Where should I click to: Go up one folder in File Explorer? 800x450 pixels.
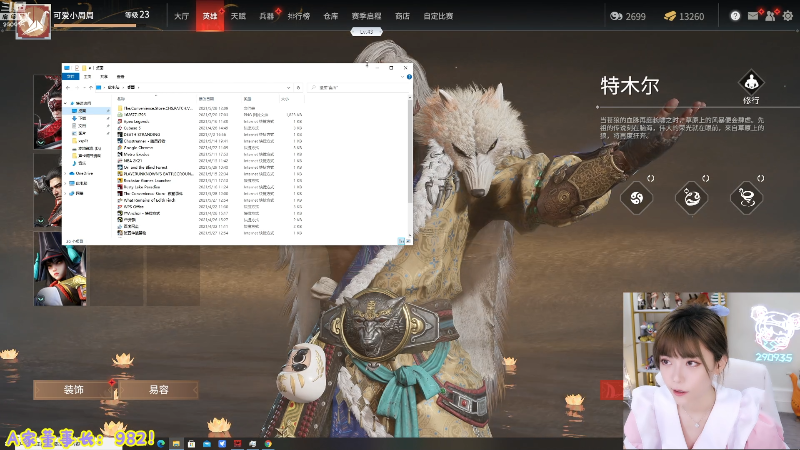[90, 87]
